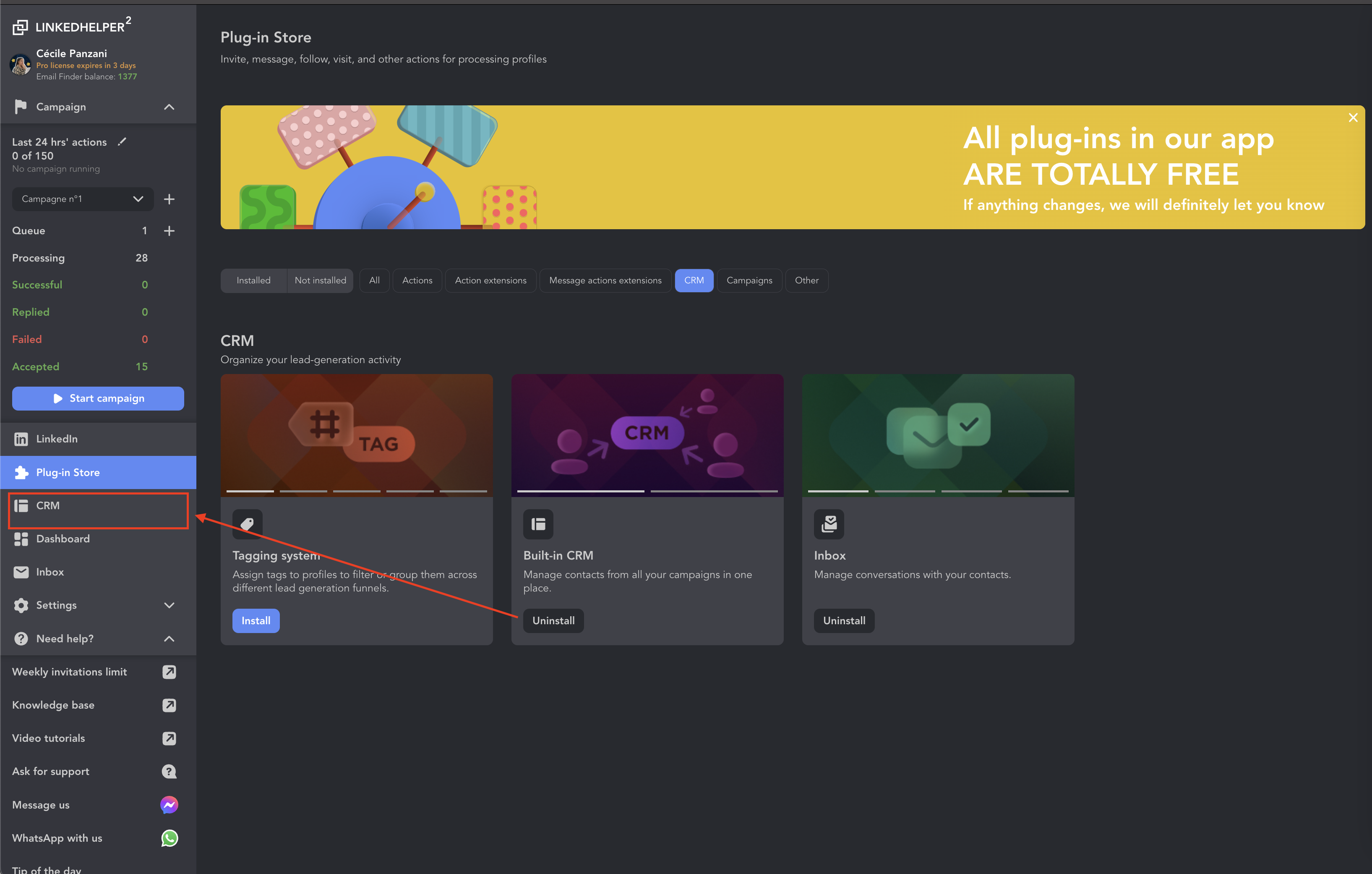Image resolution: width=1372 pixels, height=874 pixels.
Task: Click the Campaign flag icon
Action: [21, 107]
